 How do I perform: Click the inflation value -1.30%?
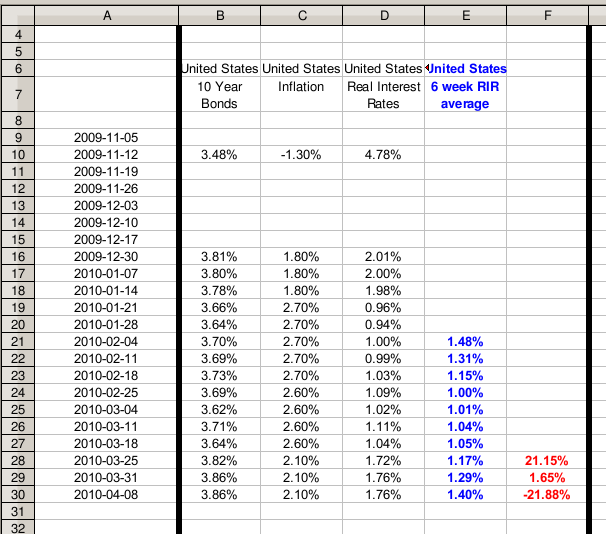[301, 155]
